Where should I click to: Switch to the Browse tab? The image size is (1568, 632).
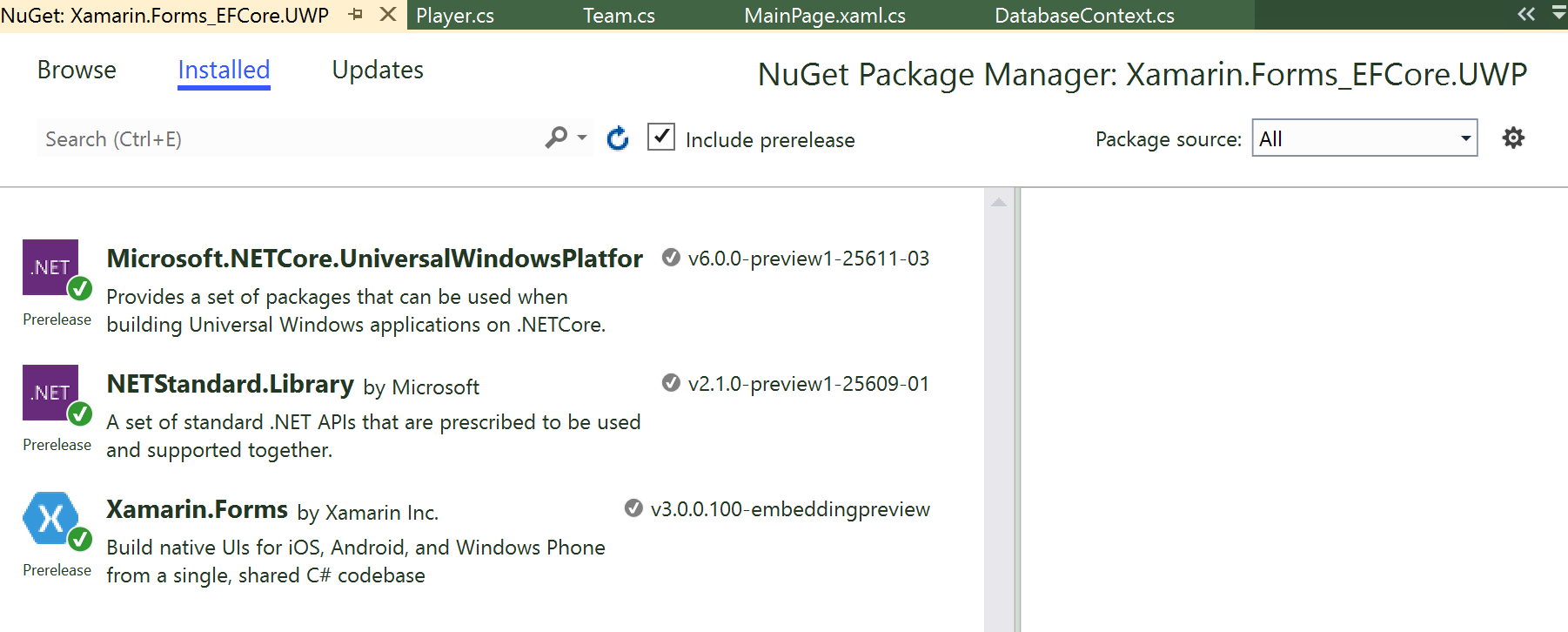(77, 70)
